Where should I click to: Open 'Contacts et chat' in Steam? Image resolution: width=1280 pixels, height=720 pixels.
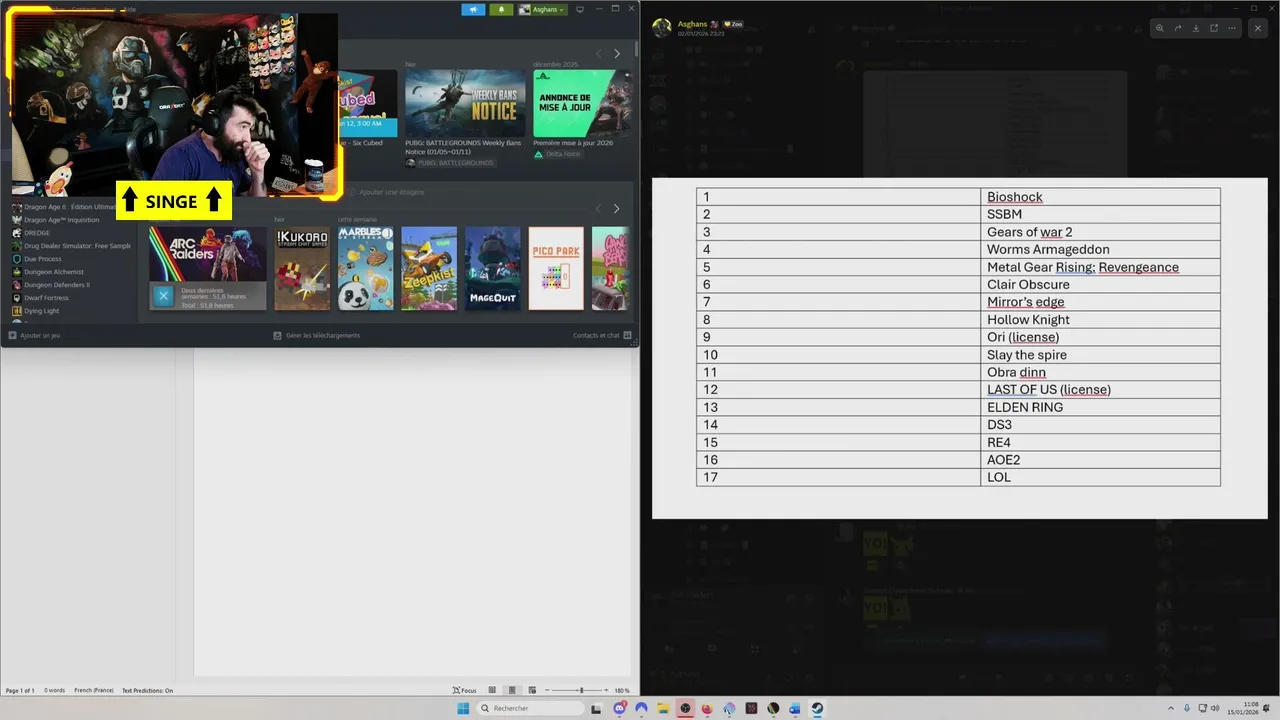(602, 336)
